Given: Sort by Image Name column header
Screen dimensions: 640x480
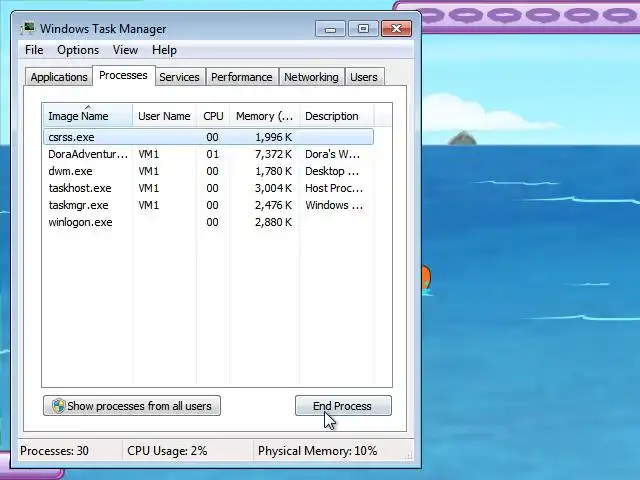Looking at the screenshot, I should coord(88,116).
